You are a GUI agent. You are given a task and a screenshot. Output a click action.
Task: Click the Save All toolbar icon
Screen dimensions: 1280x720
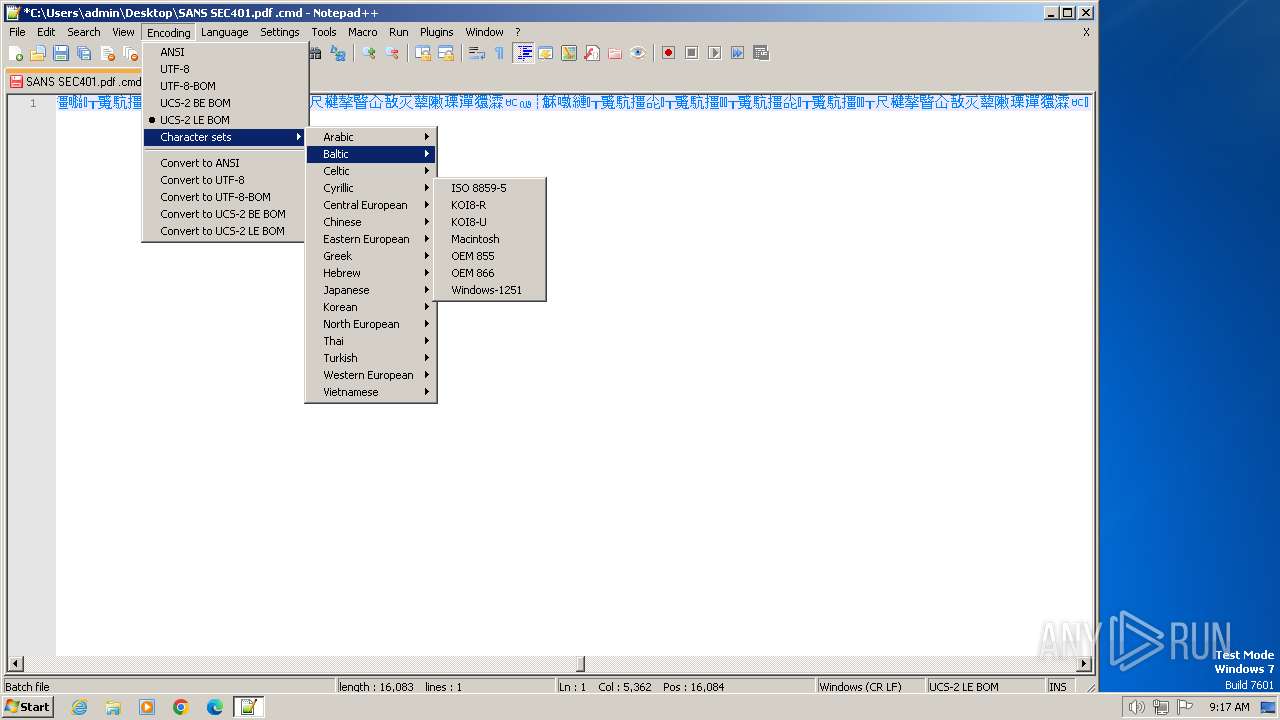(84, 53)
